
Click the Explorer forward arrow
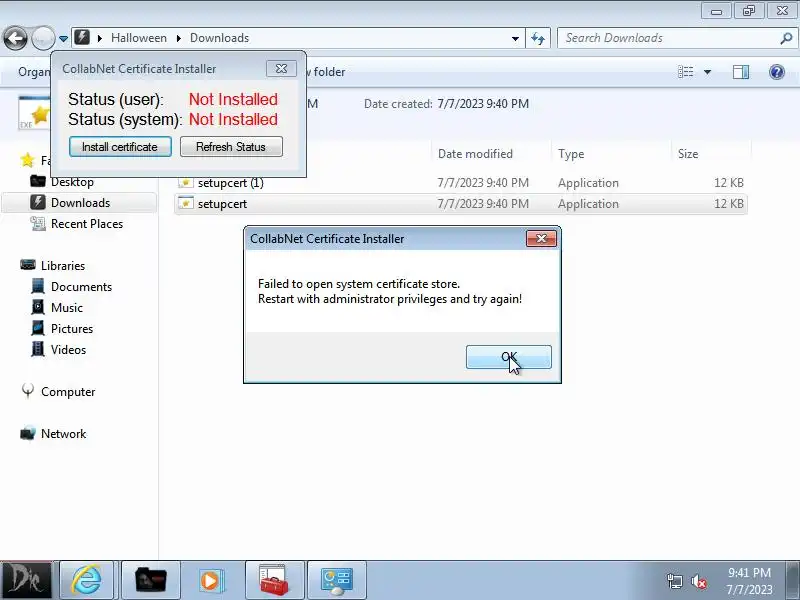point(43,38)
